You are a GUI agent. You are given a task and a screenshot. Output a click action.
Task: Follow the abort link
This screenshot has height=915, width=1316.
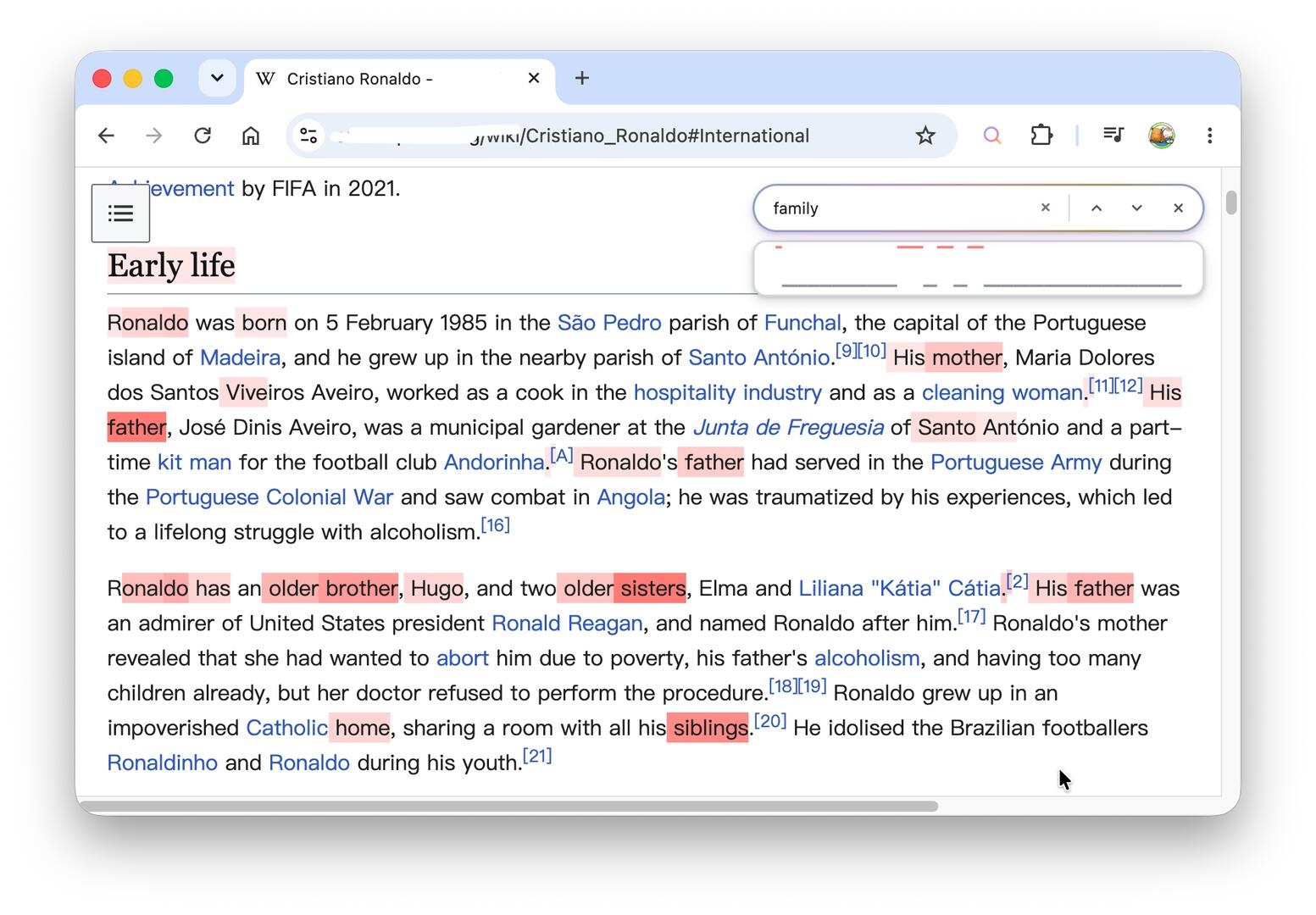point(463,657)
